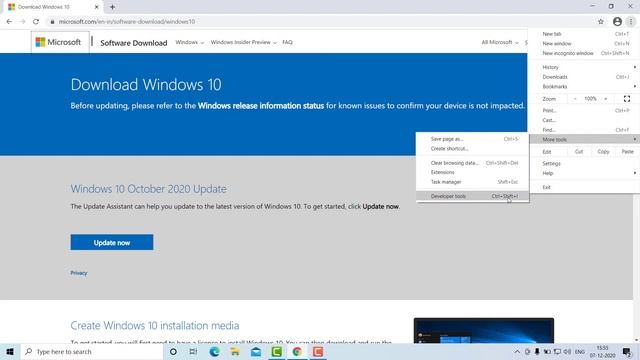Bookmark this page with star icon
This screenshot has width=640, height=360.
tap(601, 22)
